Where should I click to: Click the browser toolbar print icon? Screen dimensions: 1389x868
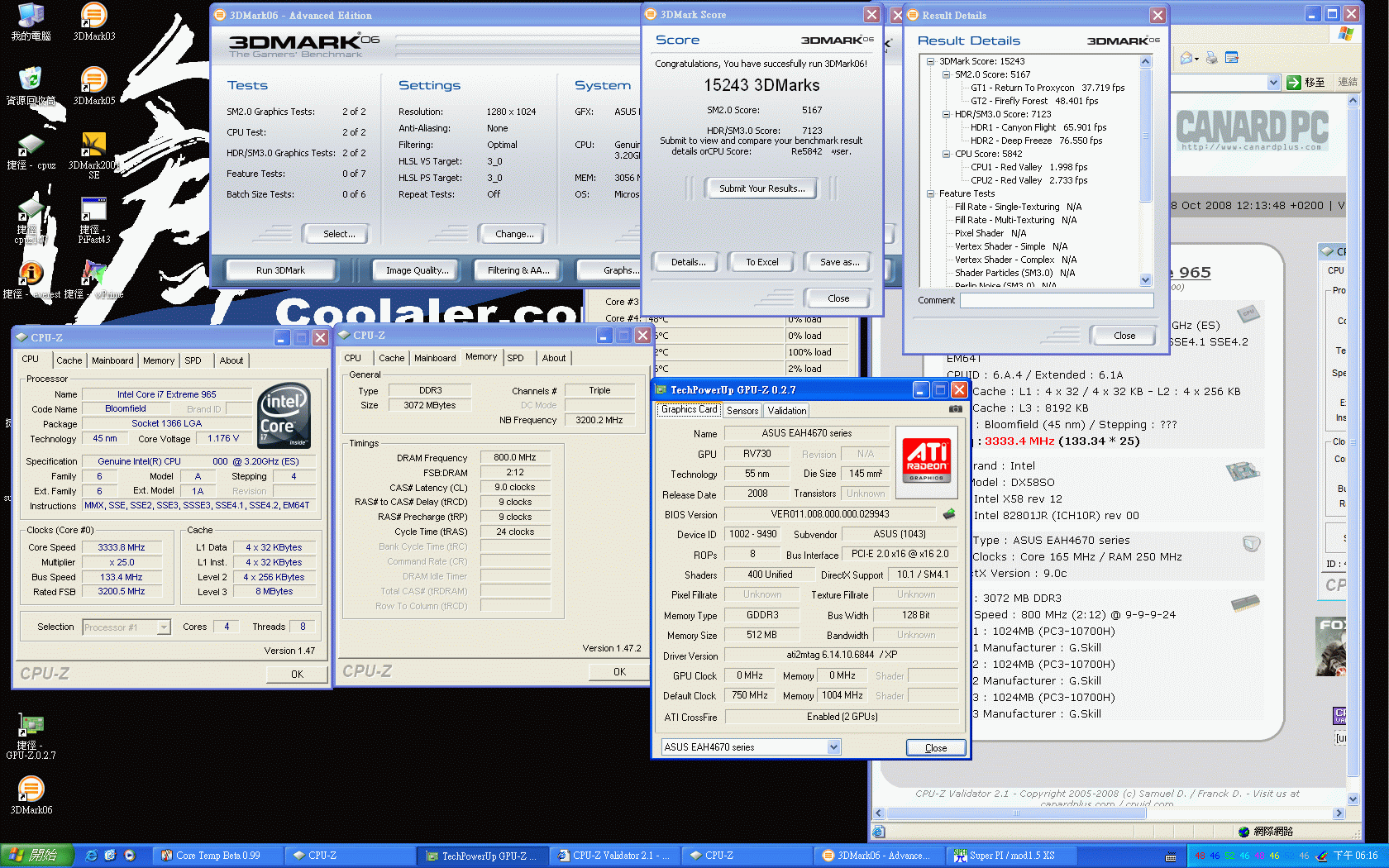tap(1211, 57)
